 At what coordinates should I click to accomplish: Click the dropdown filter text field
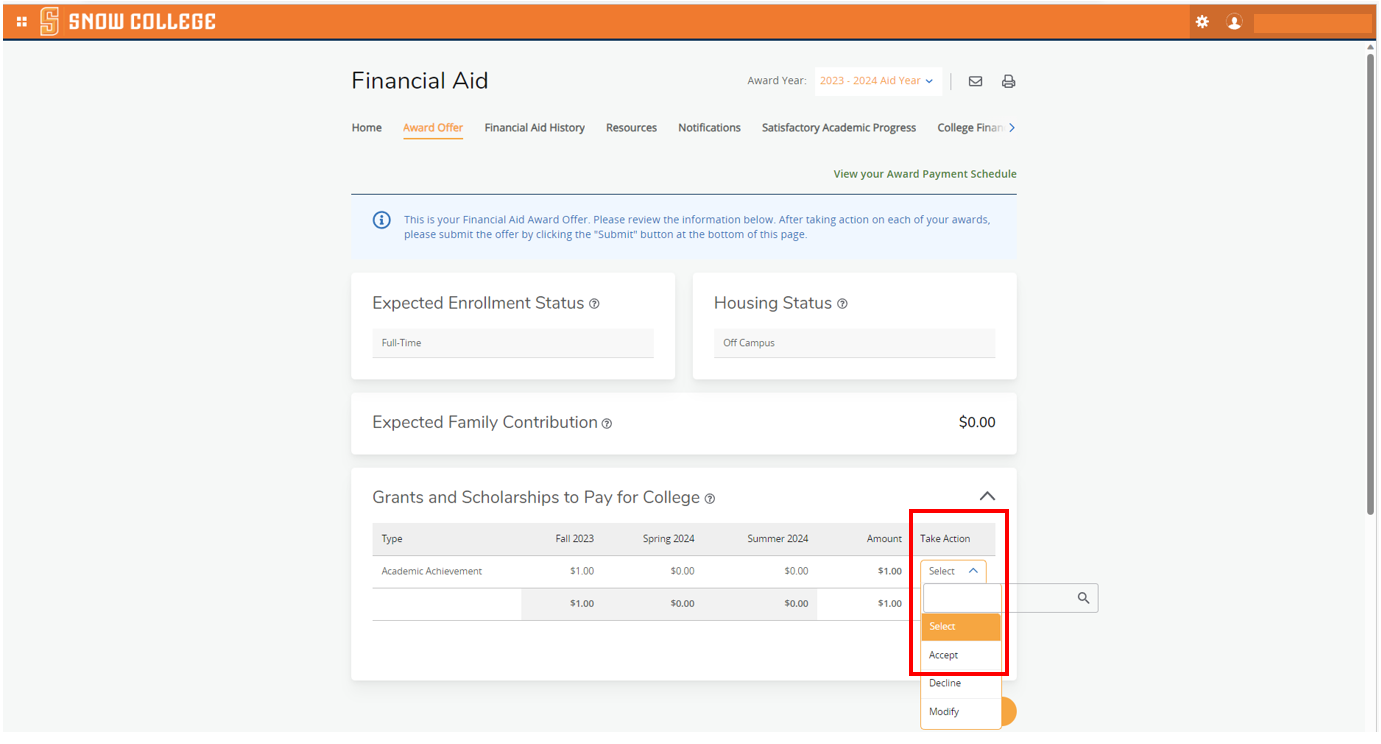click(x=961, y=598)
